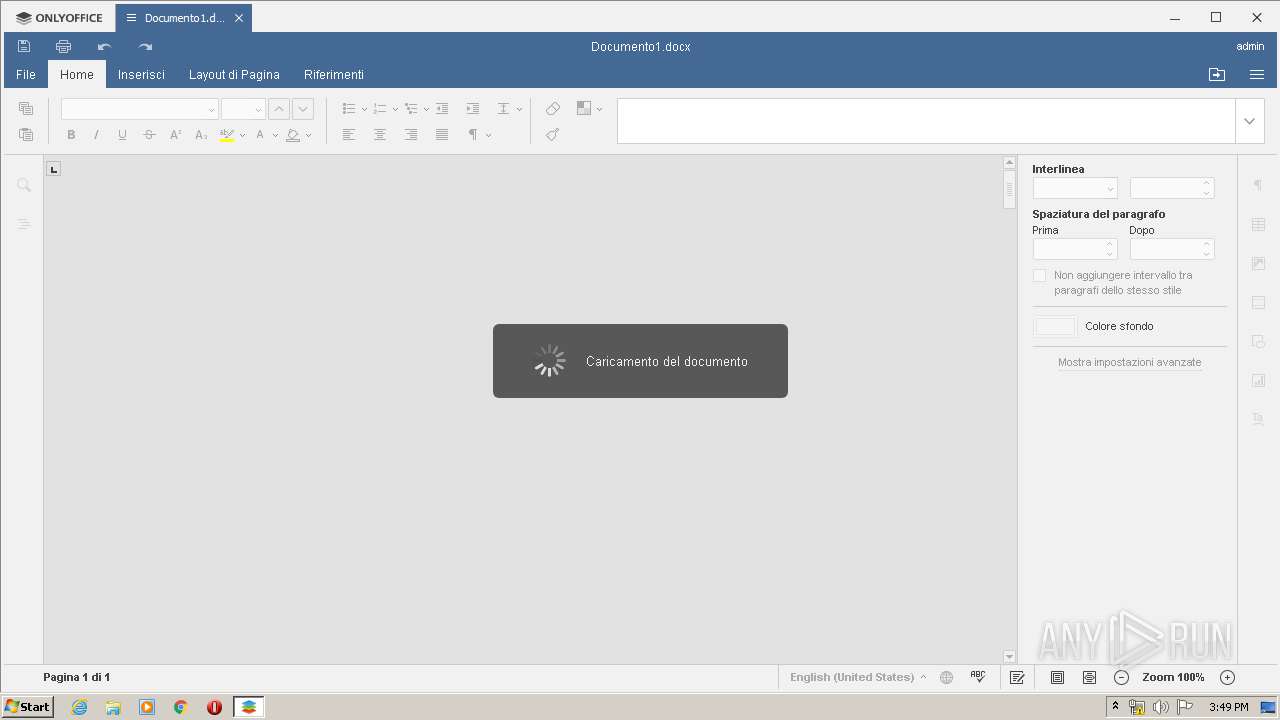Open the Layout di Pagina tab
The image size is (1280, 720).
coord(234,75)
